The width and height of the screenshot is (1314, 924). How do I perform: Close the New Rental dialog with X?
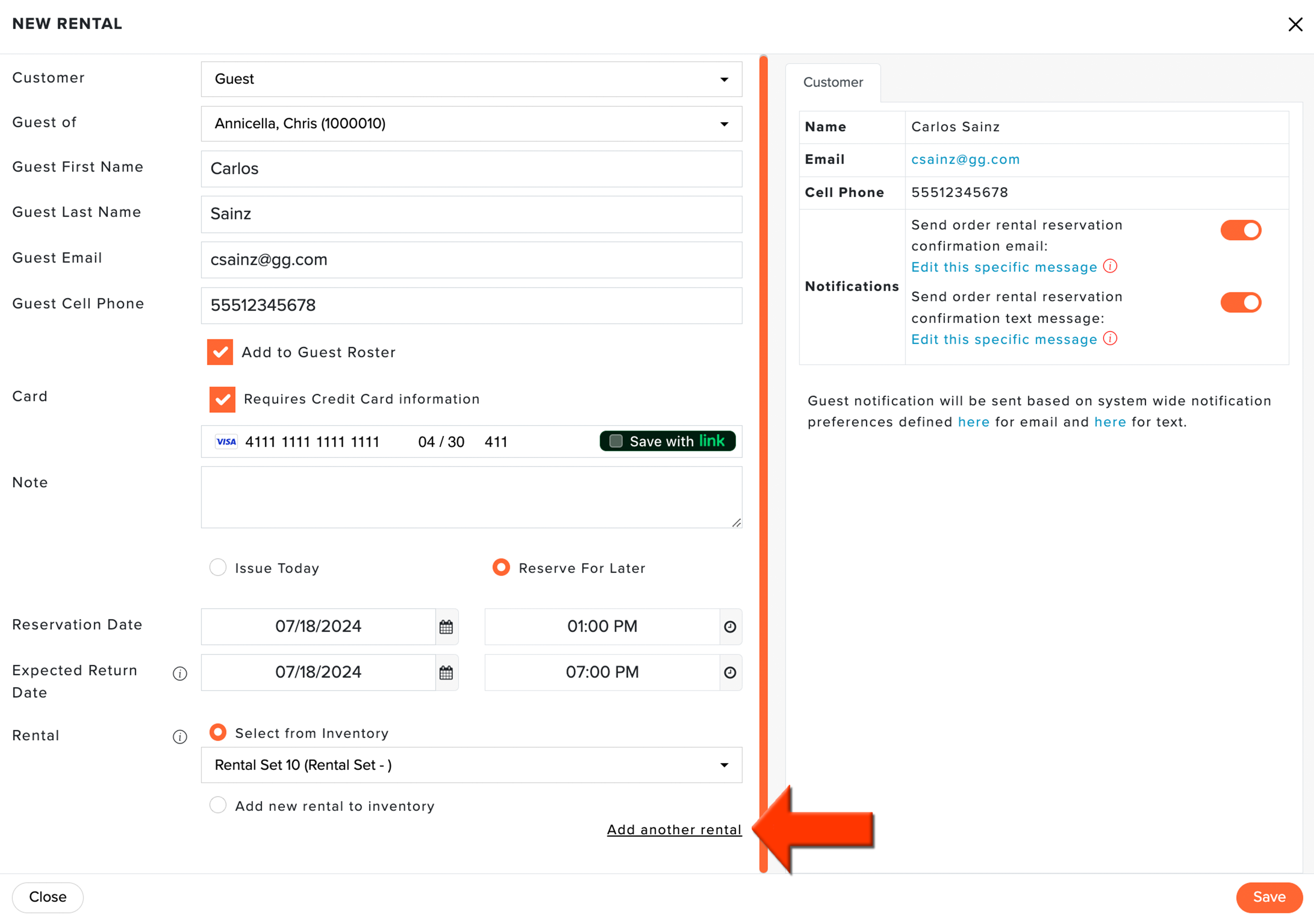(1295, 24)
